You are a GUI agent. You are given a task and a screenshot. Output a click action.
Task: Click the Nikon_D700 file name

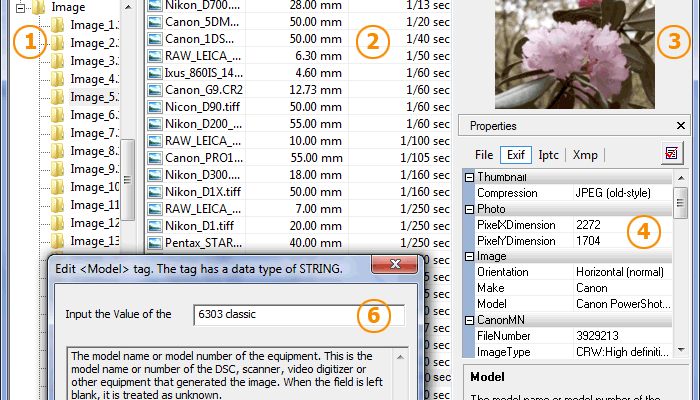(202, 6)
